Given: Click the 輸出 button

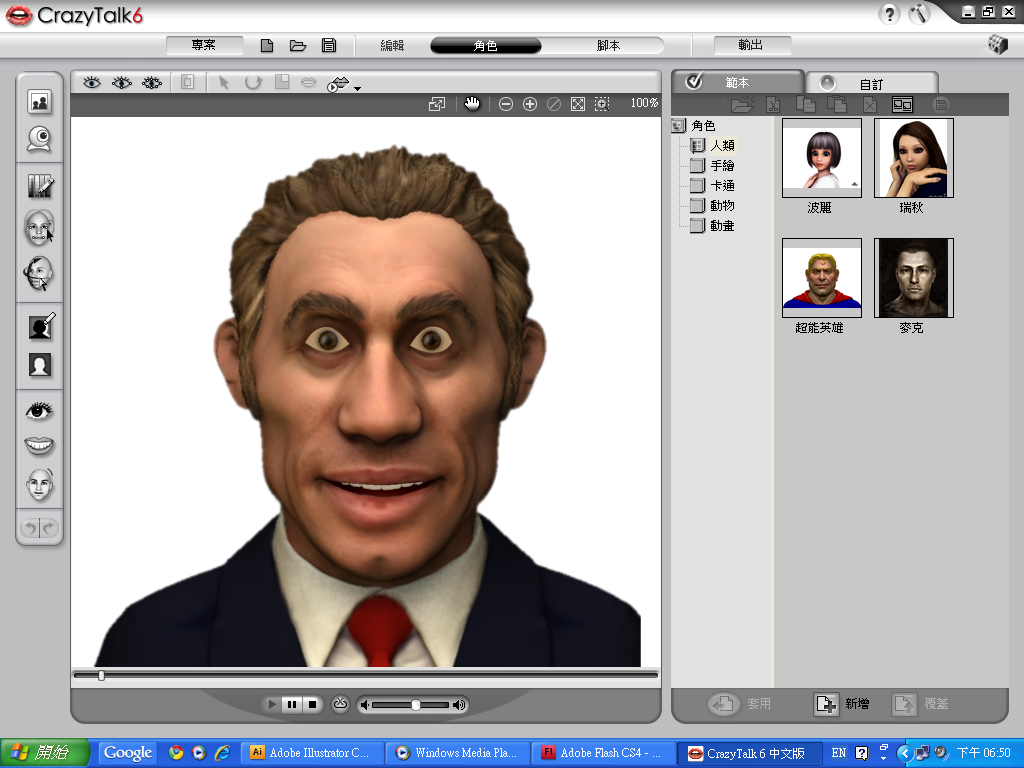Looking at the screenshot, I should coord(751,46).
